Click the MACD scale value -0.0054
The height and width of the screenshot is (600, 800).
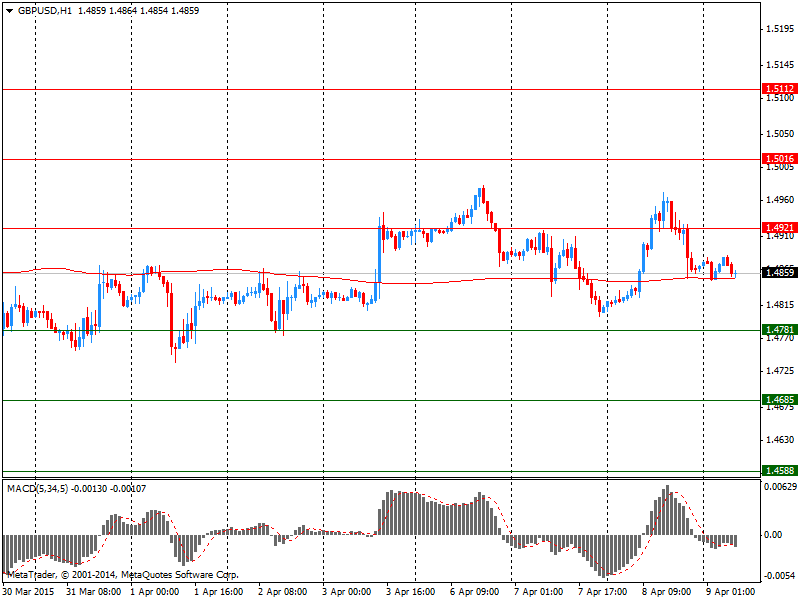(x=779, y=576)
